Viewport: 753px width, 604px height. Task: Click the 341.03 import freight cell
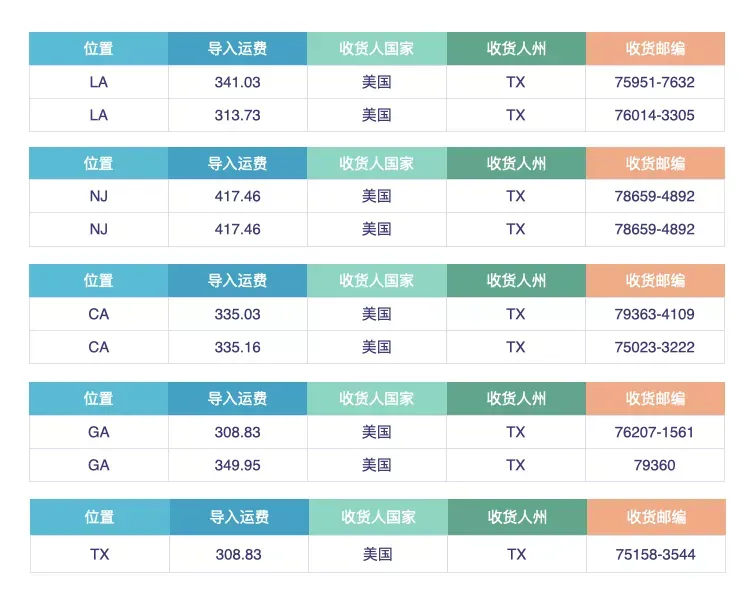(x=238, y=82)
